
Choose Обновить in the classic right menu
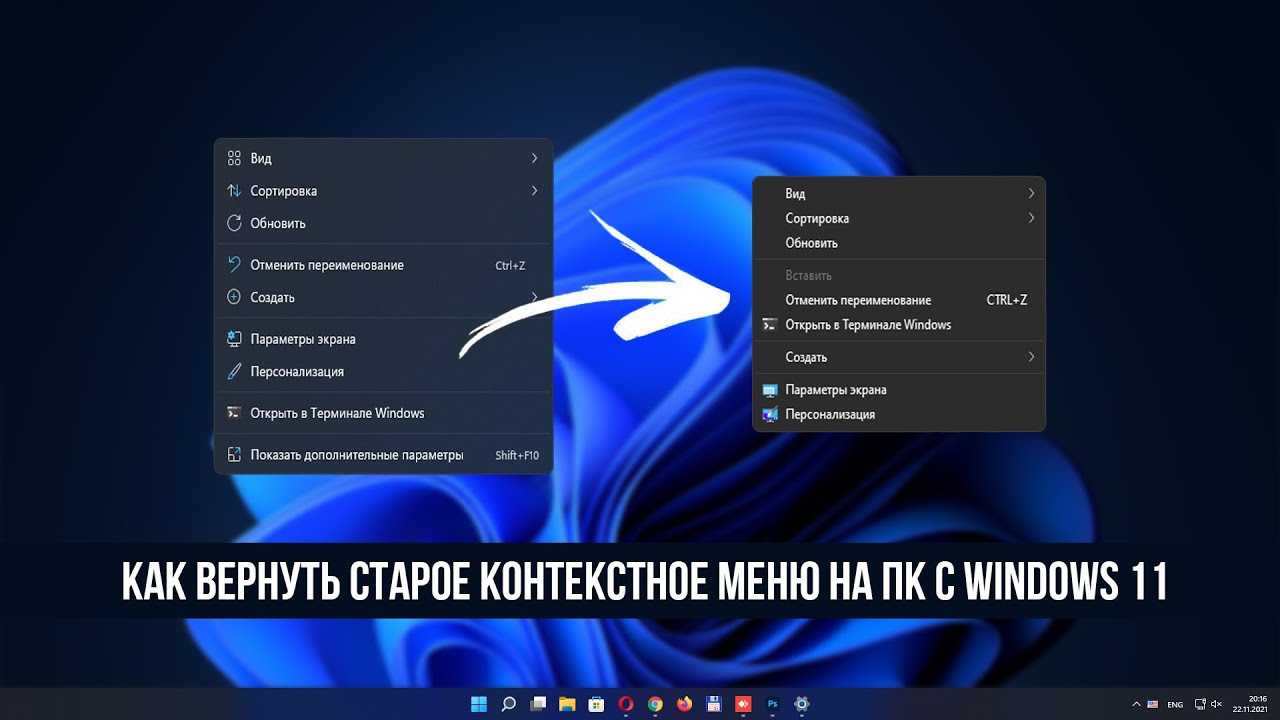tap(898, 243)
